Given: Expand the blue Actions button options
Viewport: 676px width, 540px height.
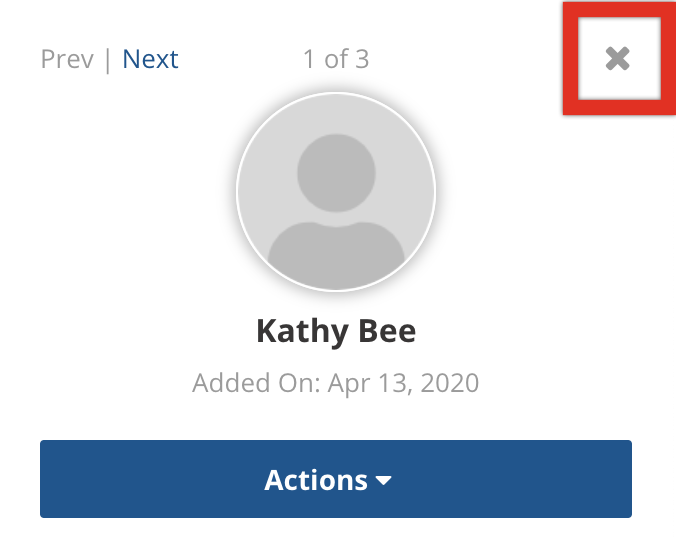Looking at the screenshot, I should click(x=336, y=479).
